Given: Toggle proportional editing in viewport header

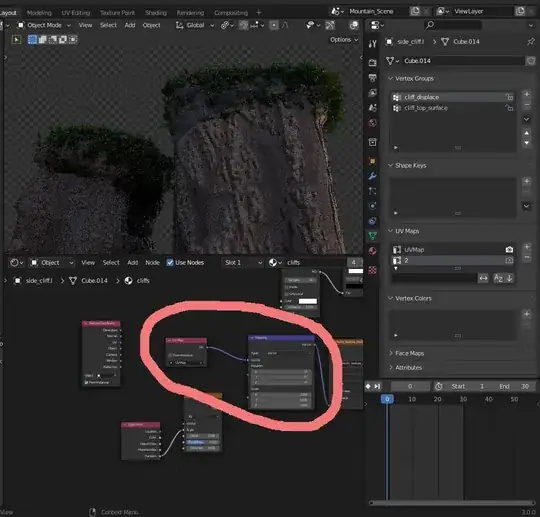Looking at the screenshot, I should point(274,25).
